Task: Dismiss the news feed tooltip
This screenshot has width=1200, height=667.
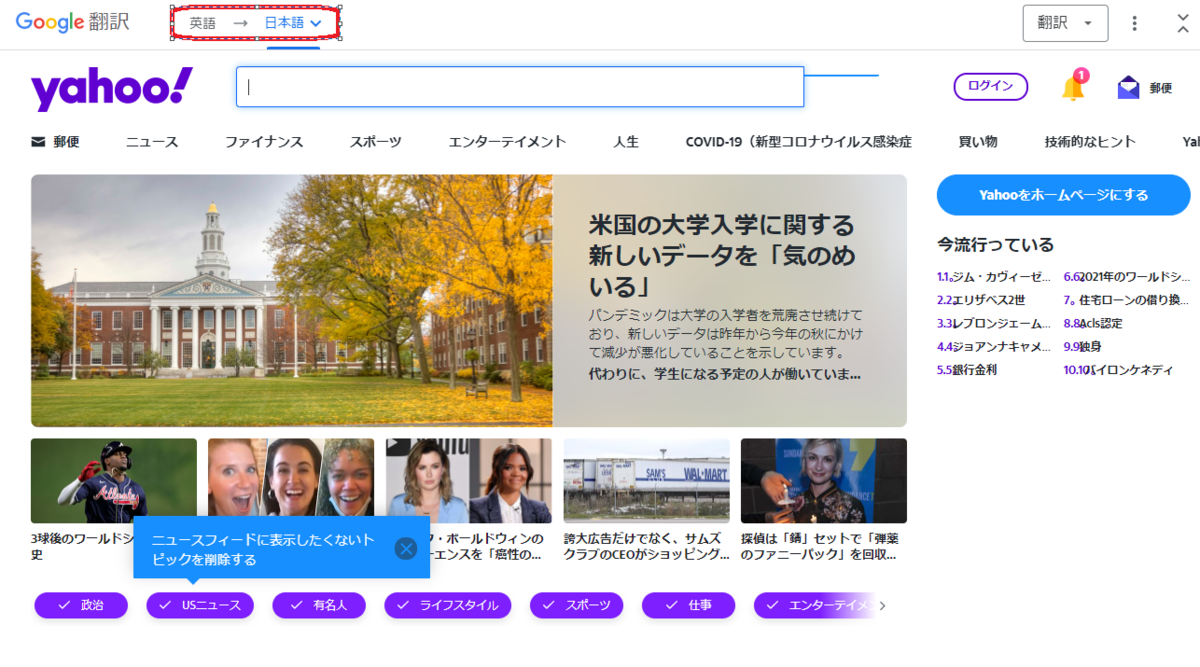Action: [x=405, y=548]
